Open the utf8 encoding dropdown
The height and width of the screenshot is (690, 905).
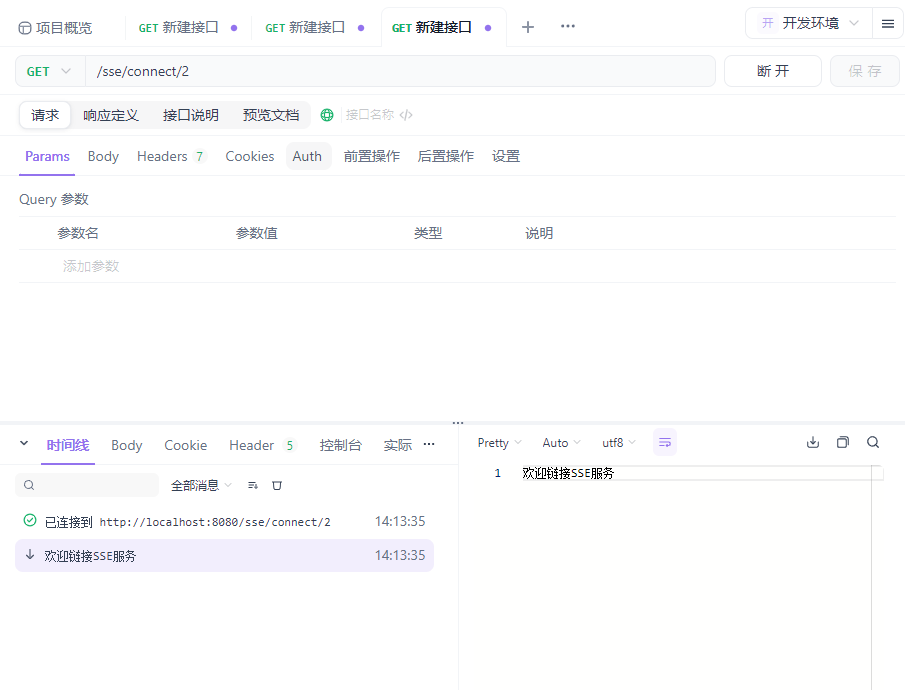pyautogui.click(x=619, y=443)
